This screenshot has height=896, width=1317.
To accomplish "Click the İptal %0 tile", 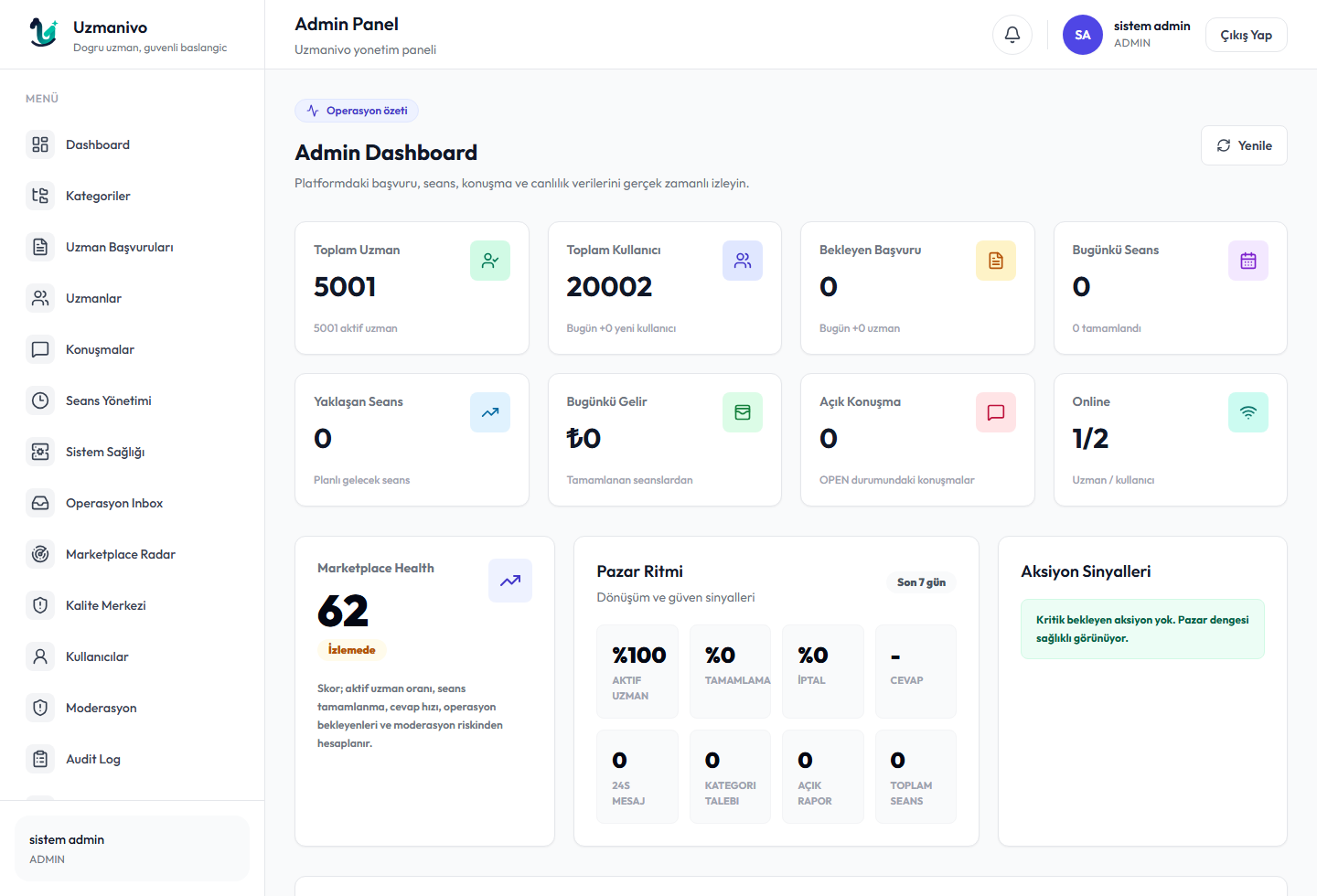I will (823, 671).
